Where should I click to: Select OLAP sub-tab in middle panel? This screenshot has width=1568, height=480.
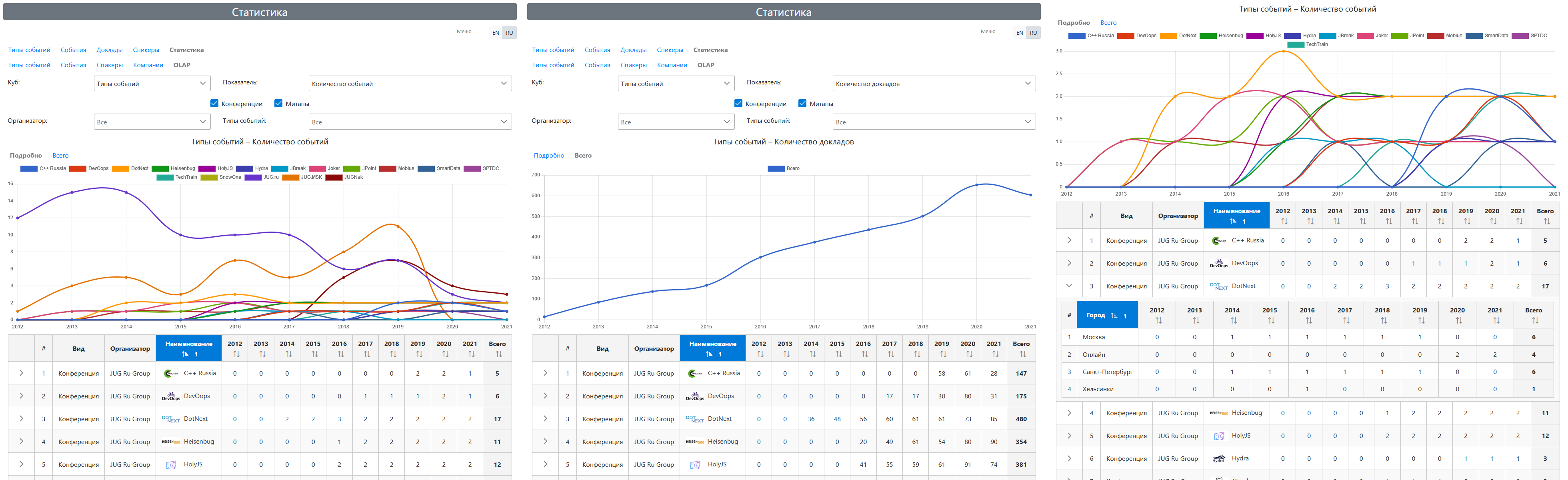pyautogui.click(x=706, y=65)
